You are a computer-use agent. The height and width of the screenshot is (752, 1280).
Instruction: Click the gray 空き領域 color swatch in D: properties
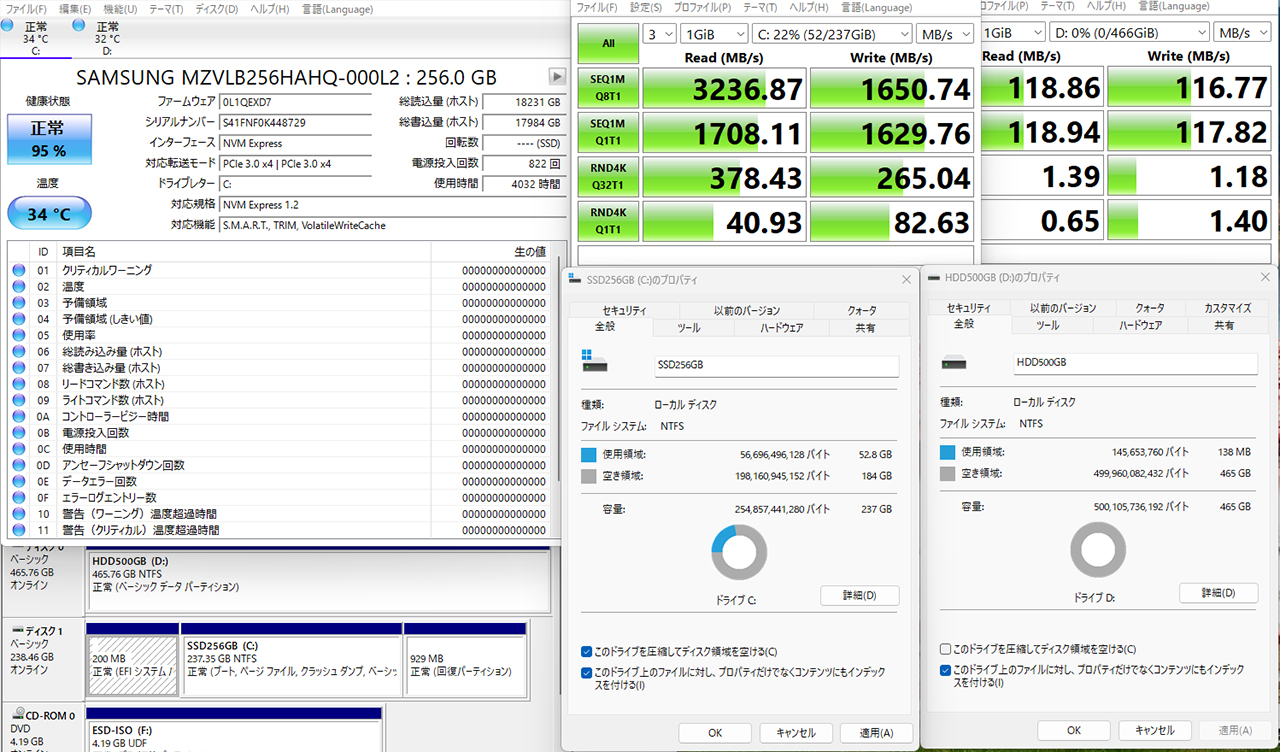tap(948, 473)
